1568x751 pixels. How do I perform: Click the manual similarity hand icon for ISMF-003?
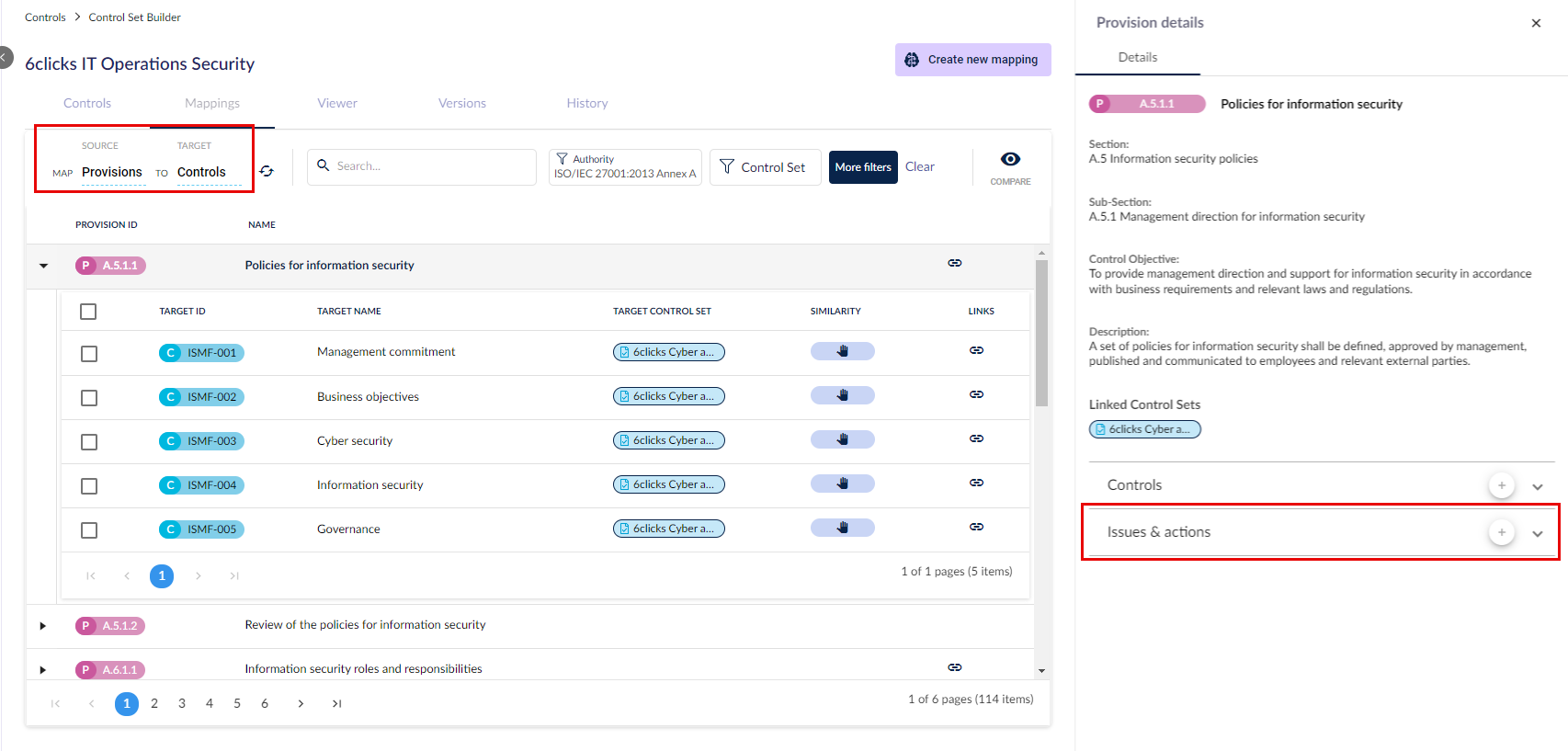tap(843, 439)
